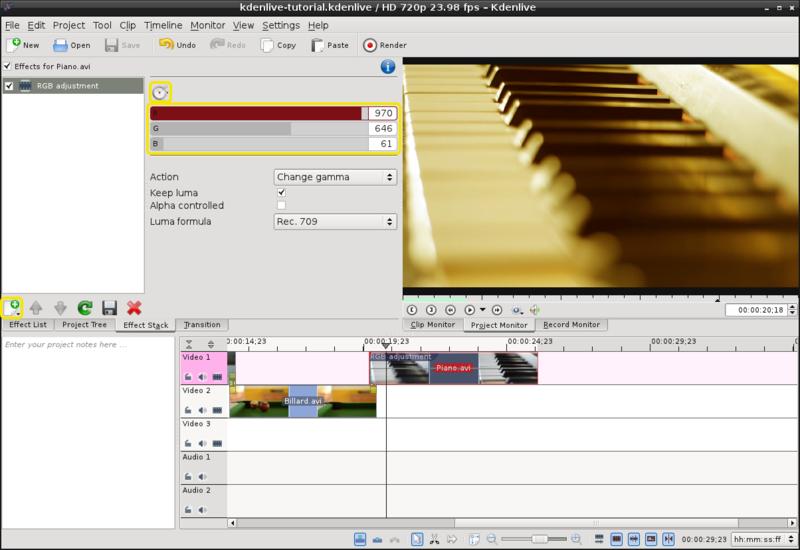Switch to the Clip Monitor tab
The image size is (800, 550).
pyautogui.click(x=433, y=324)
